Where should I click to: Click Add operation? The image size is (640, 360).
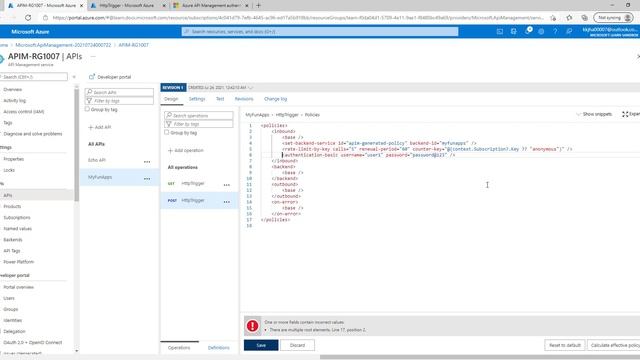tap(186, 150)
